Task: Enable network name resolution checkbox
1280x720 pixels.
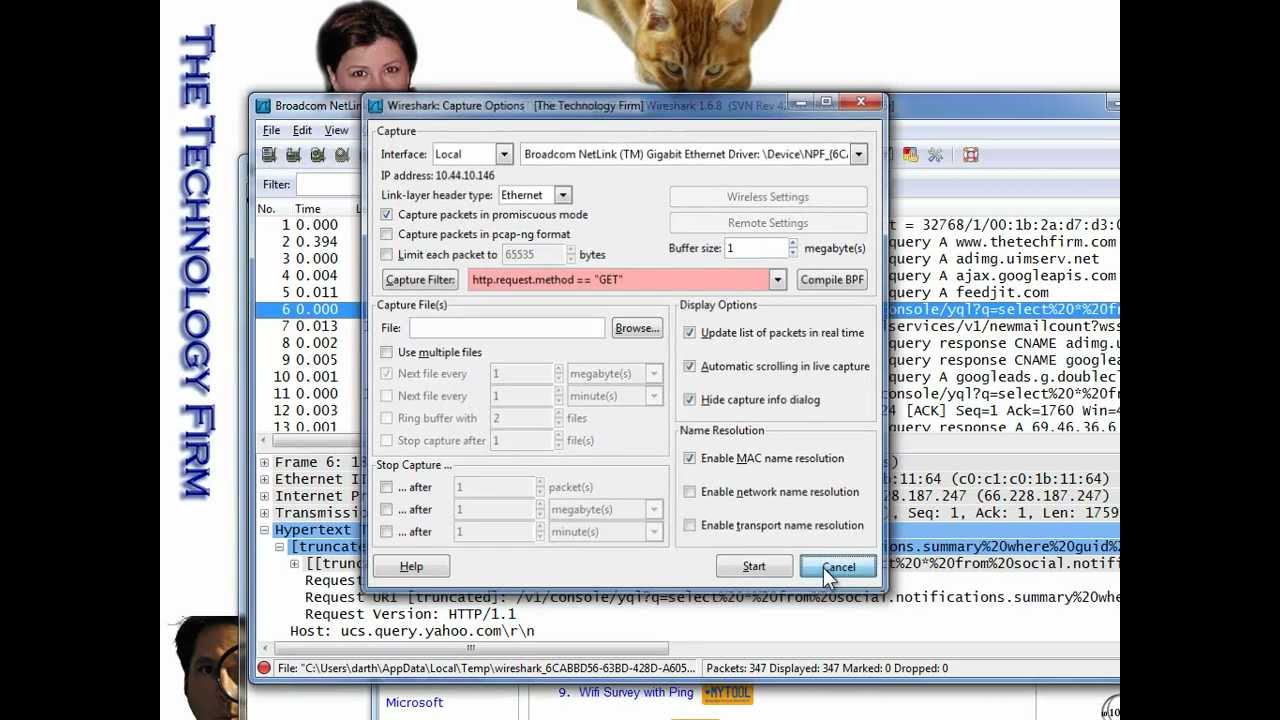Action: [x=689, y=492]
